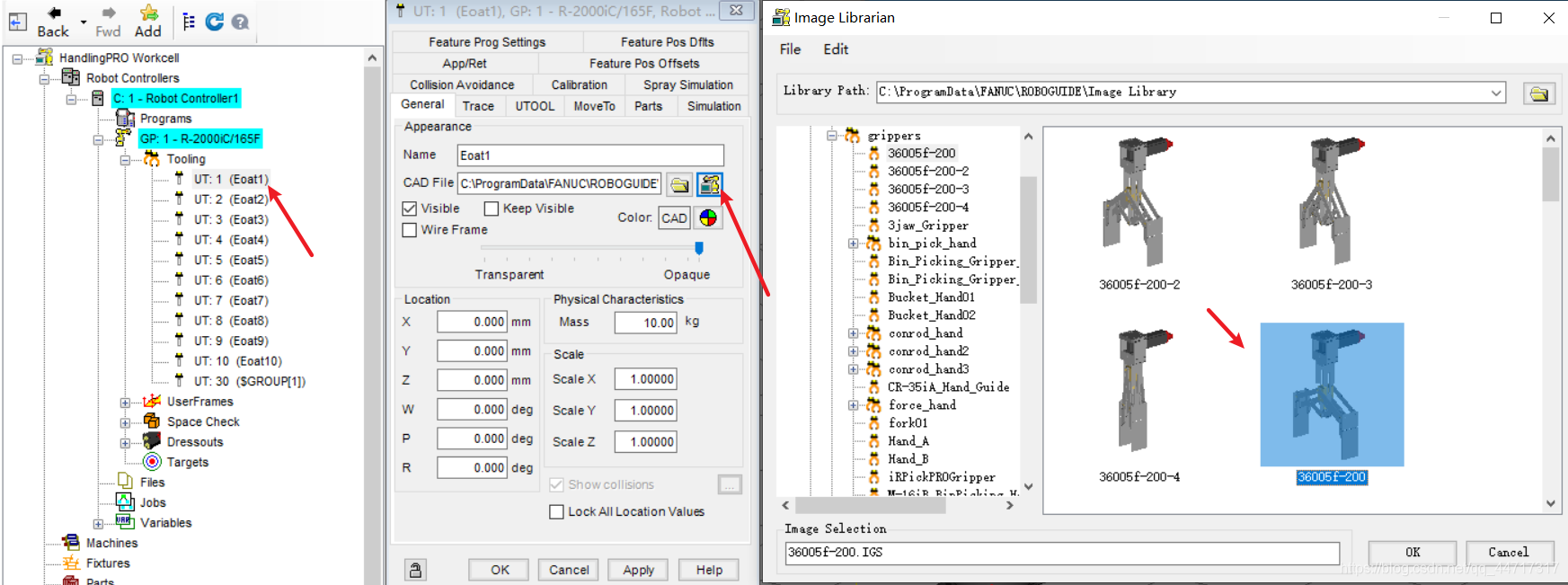
Task: Click the transparency slider handle
Action: point(699,248)
